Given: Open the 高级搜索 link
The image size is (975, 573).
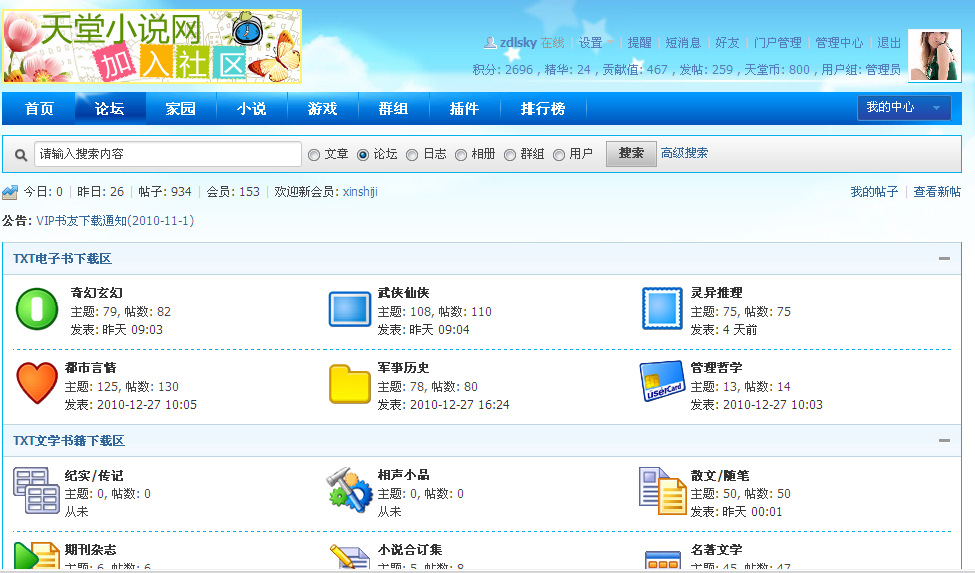Looking at the screenshot, I should [x=685, y=153].
